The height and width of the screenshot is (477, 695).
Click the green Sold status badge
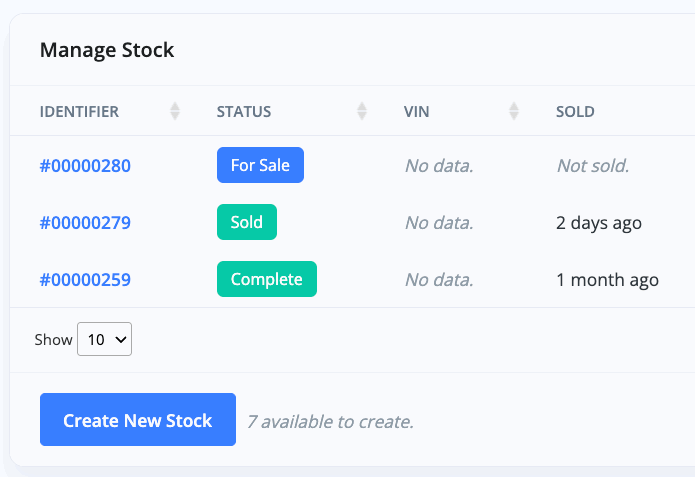246,222
